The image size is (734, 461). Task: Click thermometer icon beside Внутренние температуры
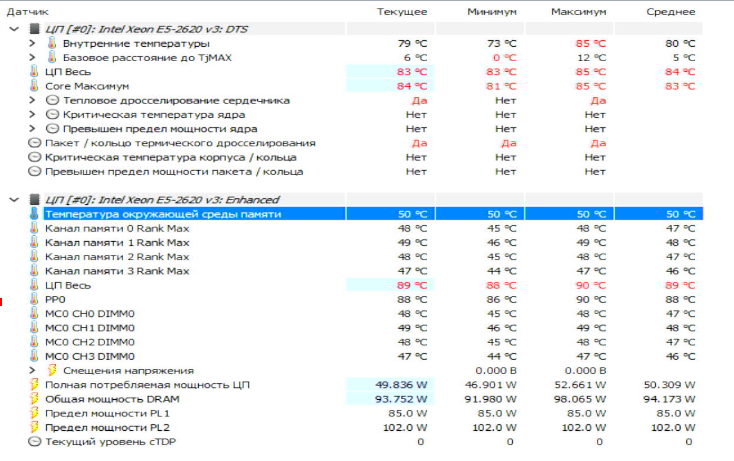pos(52,44)
